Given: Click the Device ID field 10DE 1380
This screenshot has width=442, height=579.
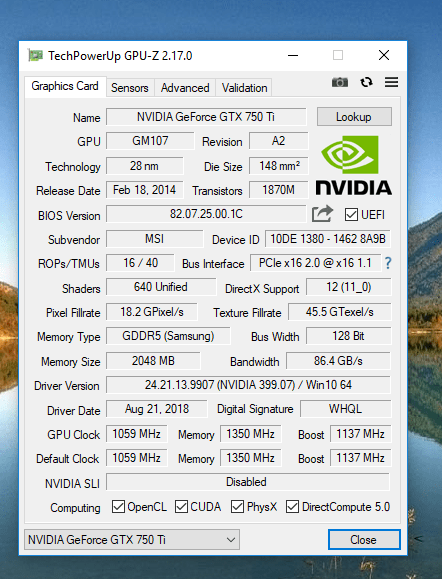Looking at the screenshot, I should pyautogui.click(x=328, y=239).
